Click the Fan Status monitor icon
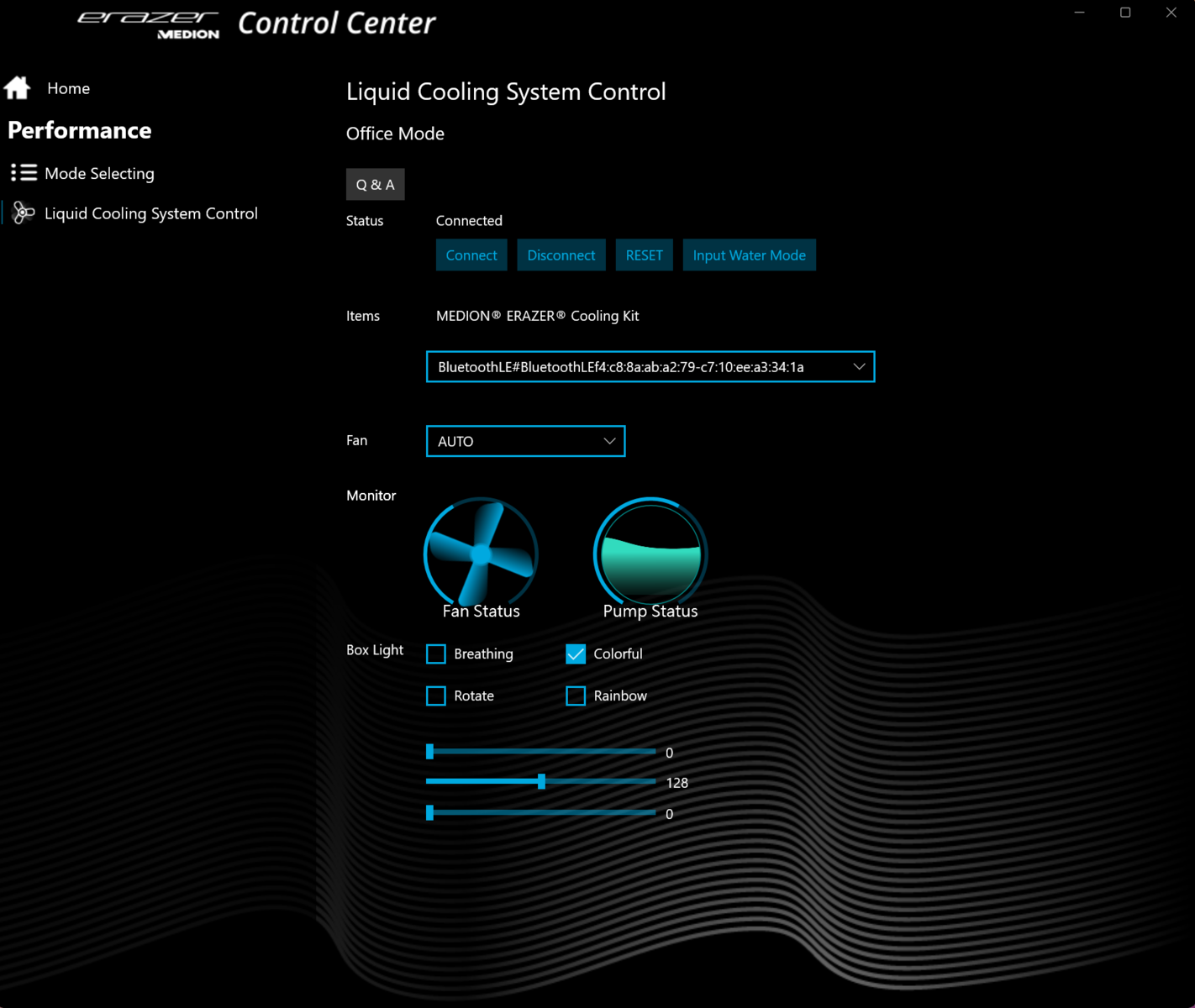 point(481,553)
